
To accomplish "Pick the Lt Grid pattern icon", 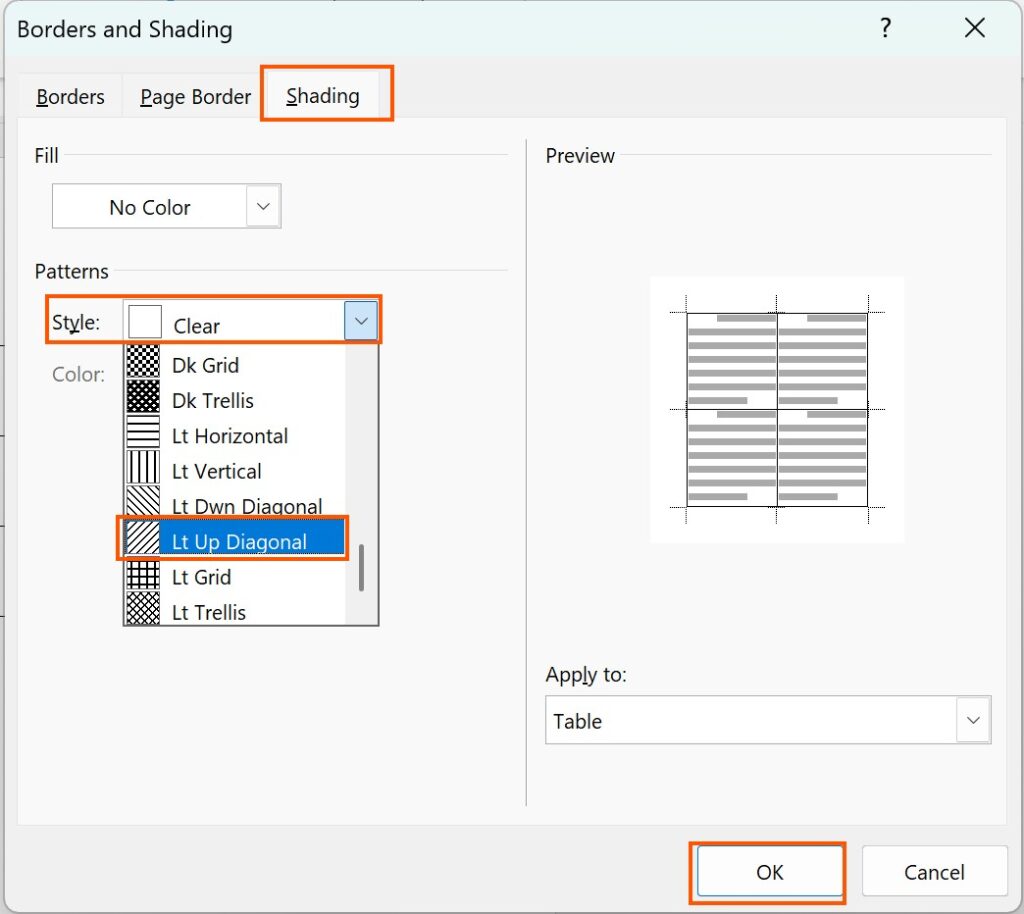I will pos(143,577).
